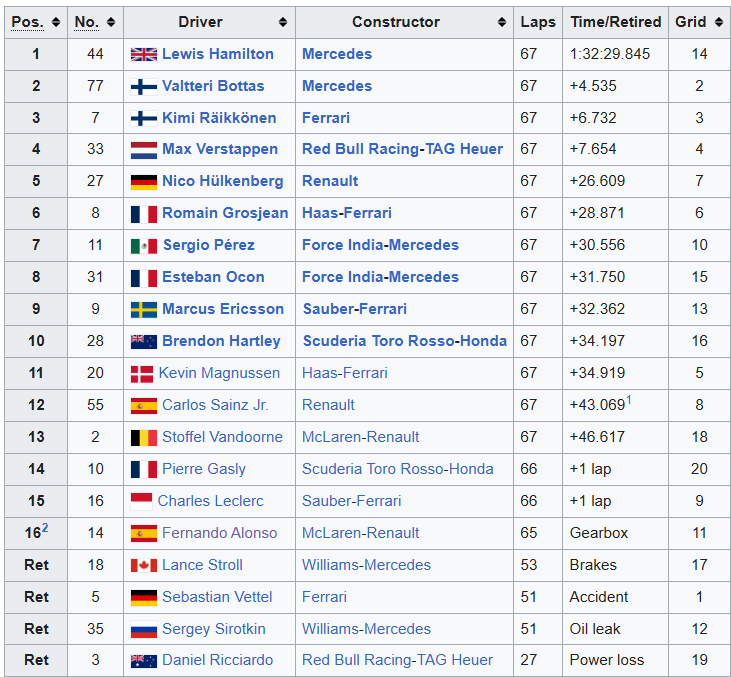This screenshot has height=677, width=731.
Task: Follow footnote 2 next to position 16
Action: point(45,528)
